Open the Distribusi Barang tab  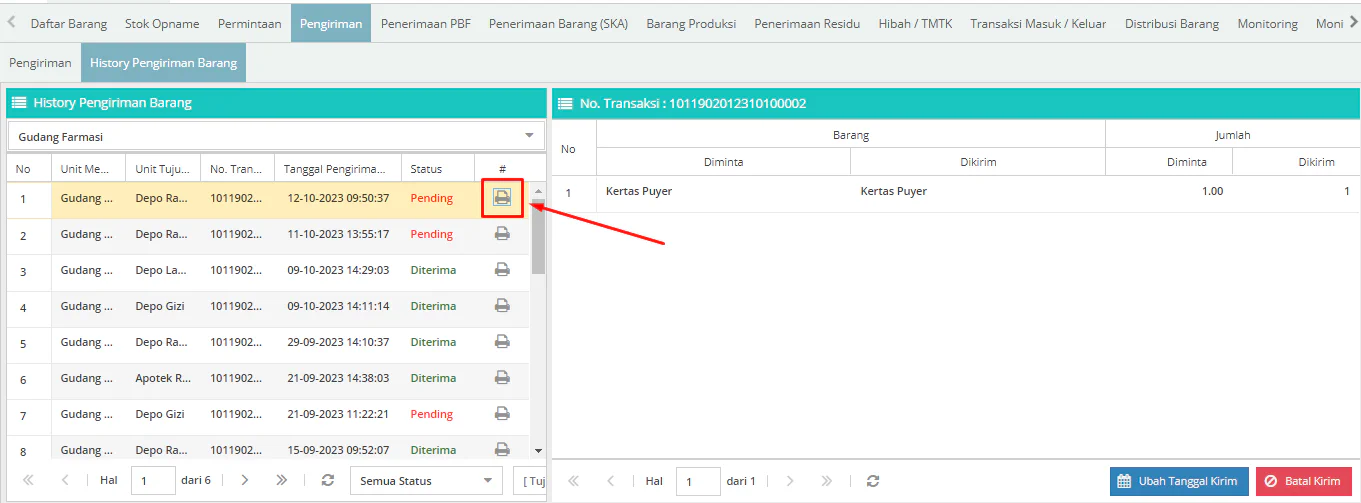(1172, 23)
